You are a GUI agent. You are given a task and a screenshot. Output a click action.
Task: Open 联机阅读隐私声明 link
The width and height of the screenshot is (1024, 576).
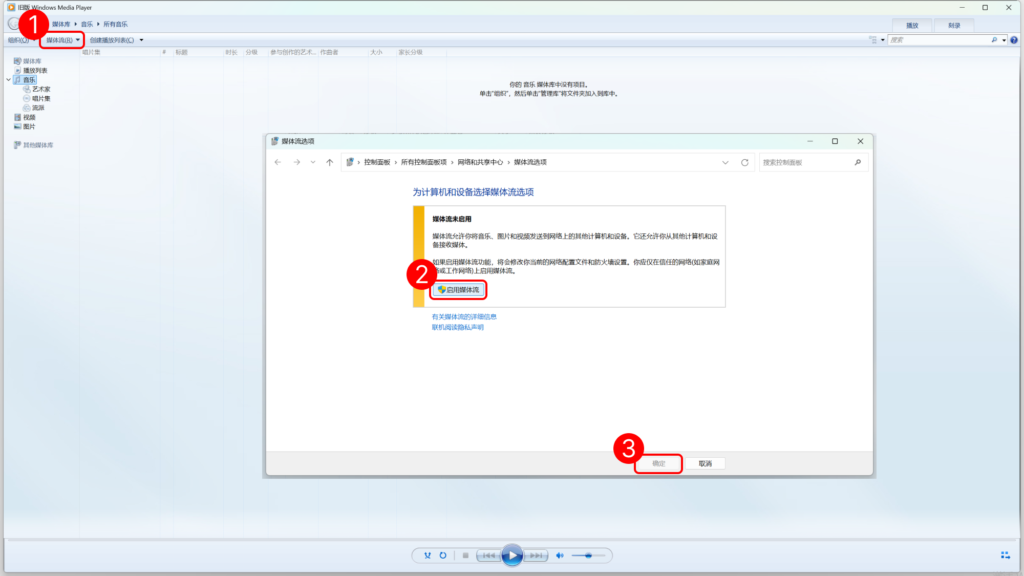[x=458, y=327]
